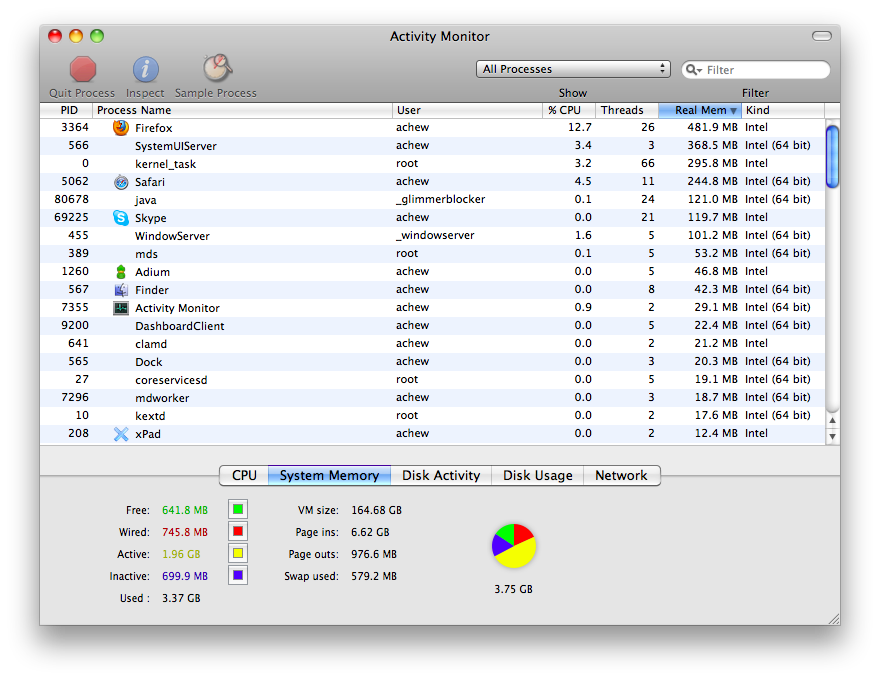Click the Inactive 699.9 MB value
Screen dimensions: 880x680
185,576
